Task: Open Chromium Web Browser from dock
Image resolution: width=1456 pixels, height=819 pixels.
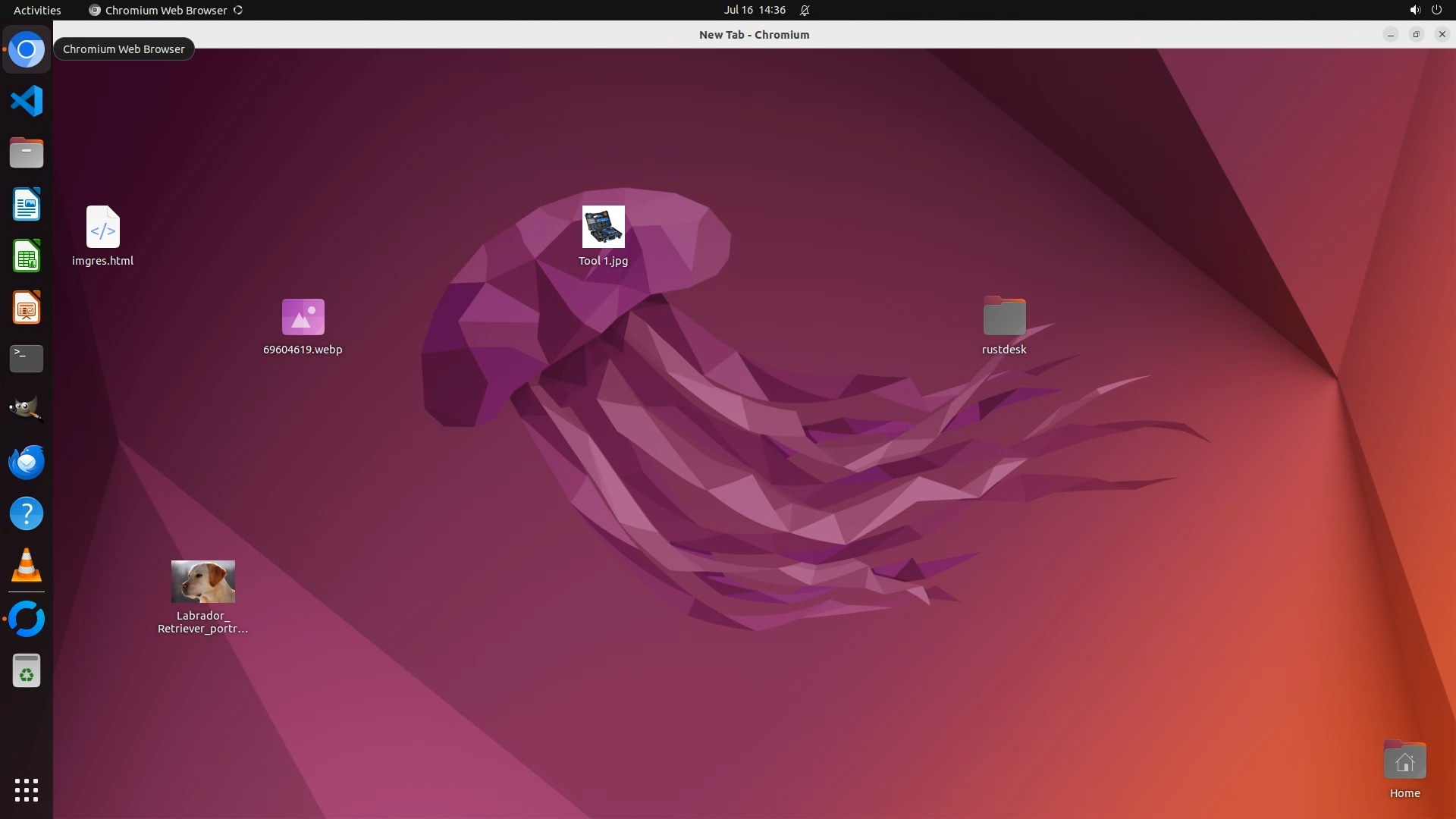Action: 27,50
